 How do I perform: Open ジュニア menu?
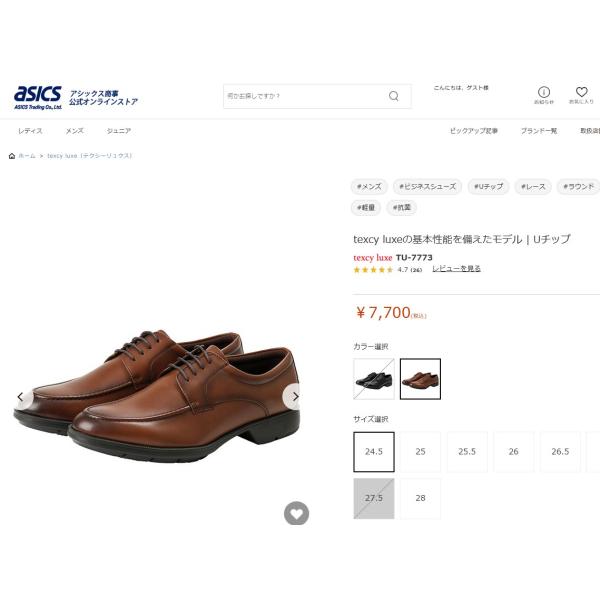(x=119, y=131)
